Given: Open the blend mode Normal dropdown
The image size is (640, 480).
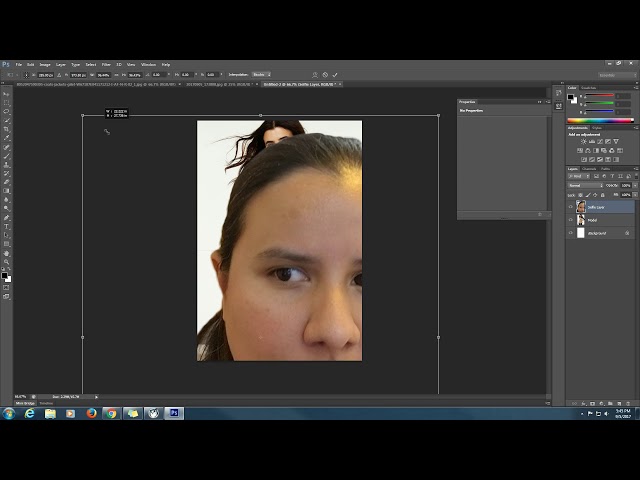Looking at the screenshot, I should click(585, 186).
